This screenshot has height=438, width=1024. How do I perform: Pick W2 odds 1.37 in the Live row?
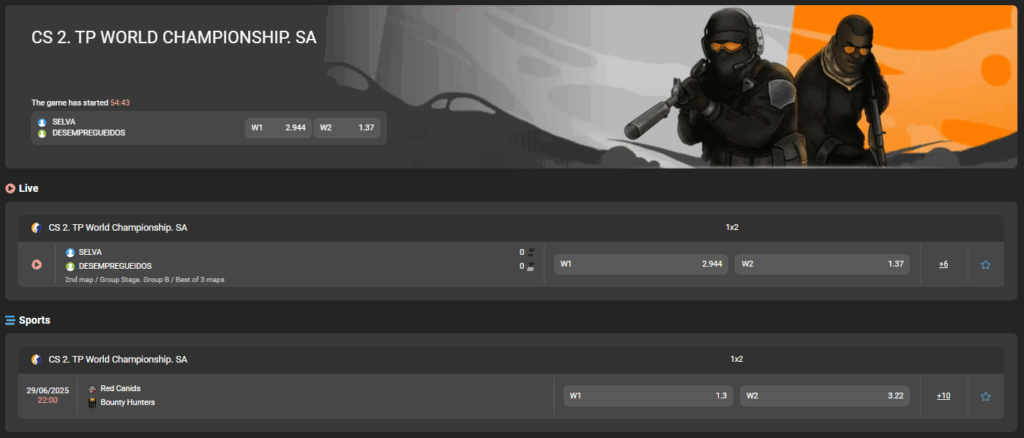point(822,265)
